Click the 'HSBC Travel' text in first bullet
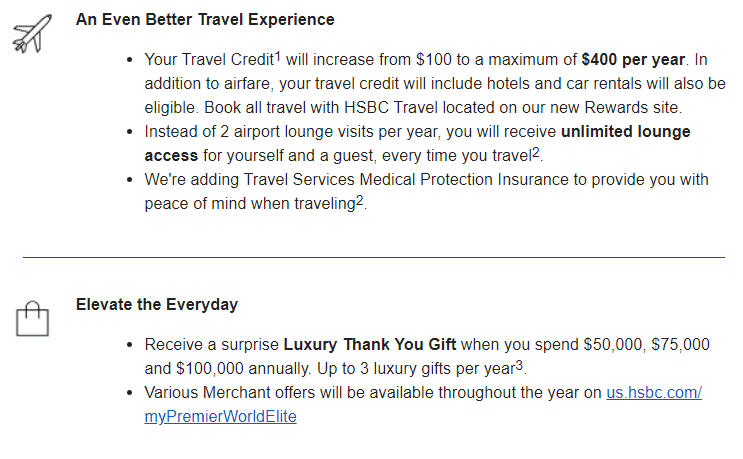The width and height of the screenshot is (743, 459). (391, 108)
